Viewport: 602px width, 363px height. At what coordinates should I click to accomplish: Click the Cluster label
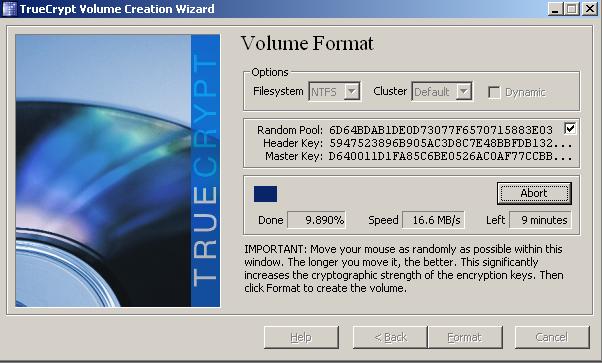[390, 91]
